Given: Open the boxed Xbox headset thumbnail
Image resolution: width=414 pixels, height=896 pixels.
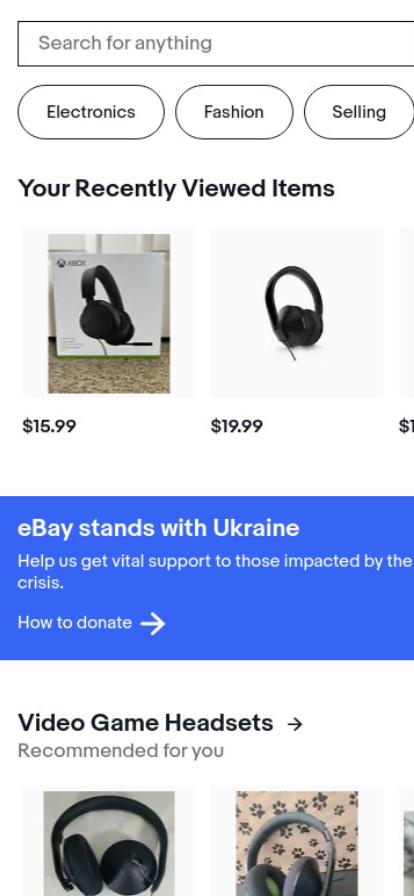Looking at the screenshot, I should pyautogui.click(x=109, y=313).
